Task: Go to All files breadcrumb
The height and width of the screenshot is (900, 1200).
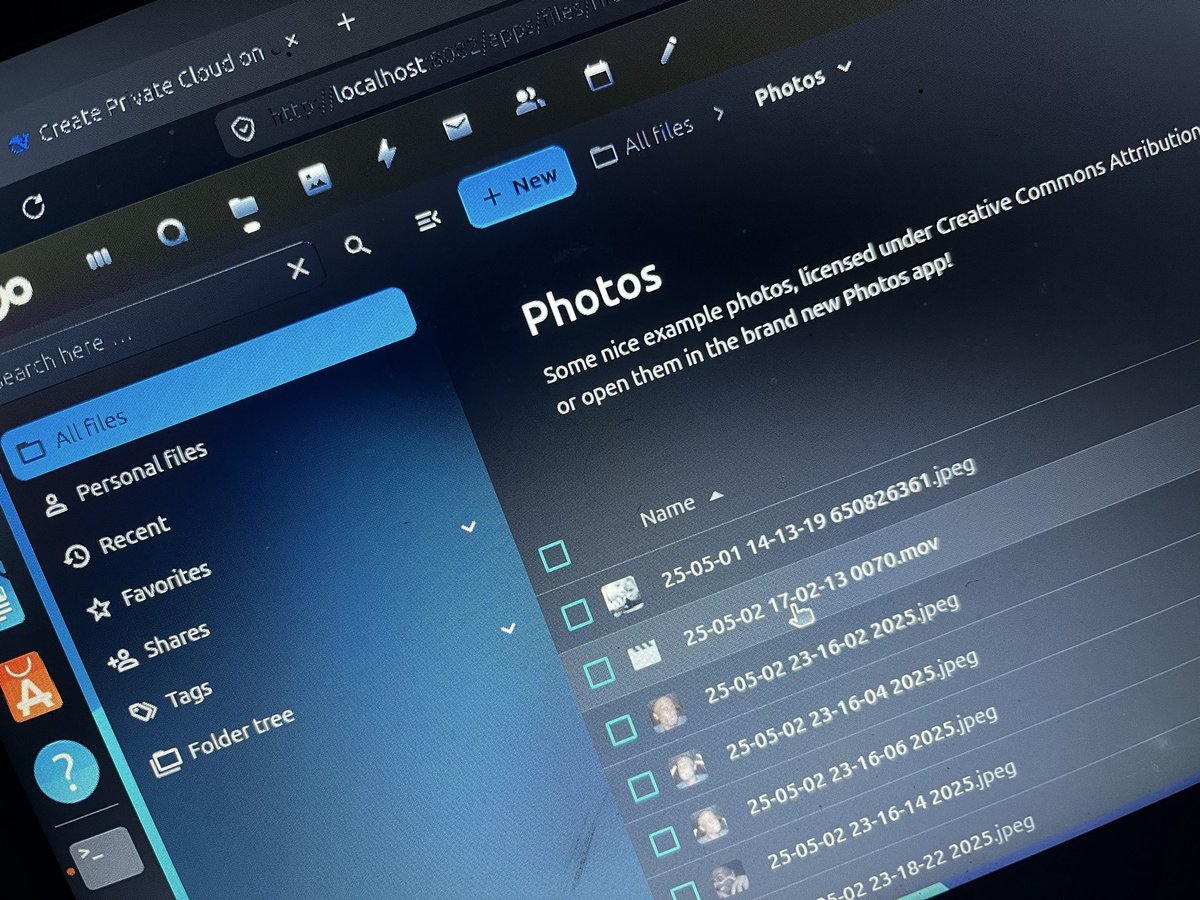Action: pos(642,142)
